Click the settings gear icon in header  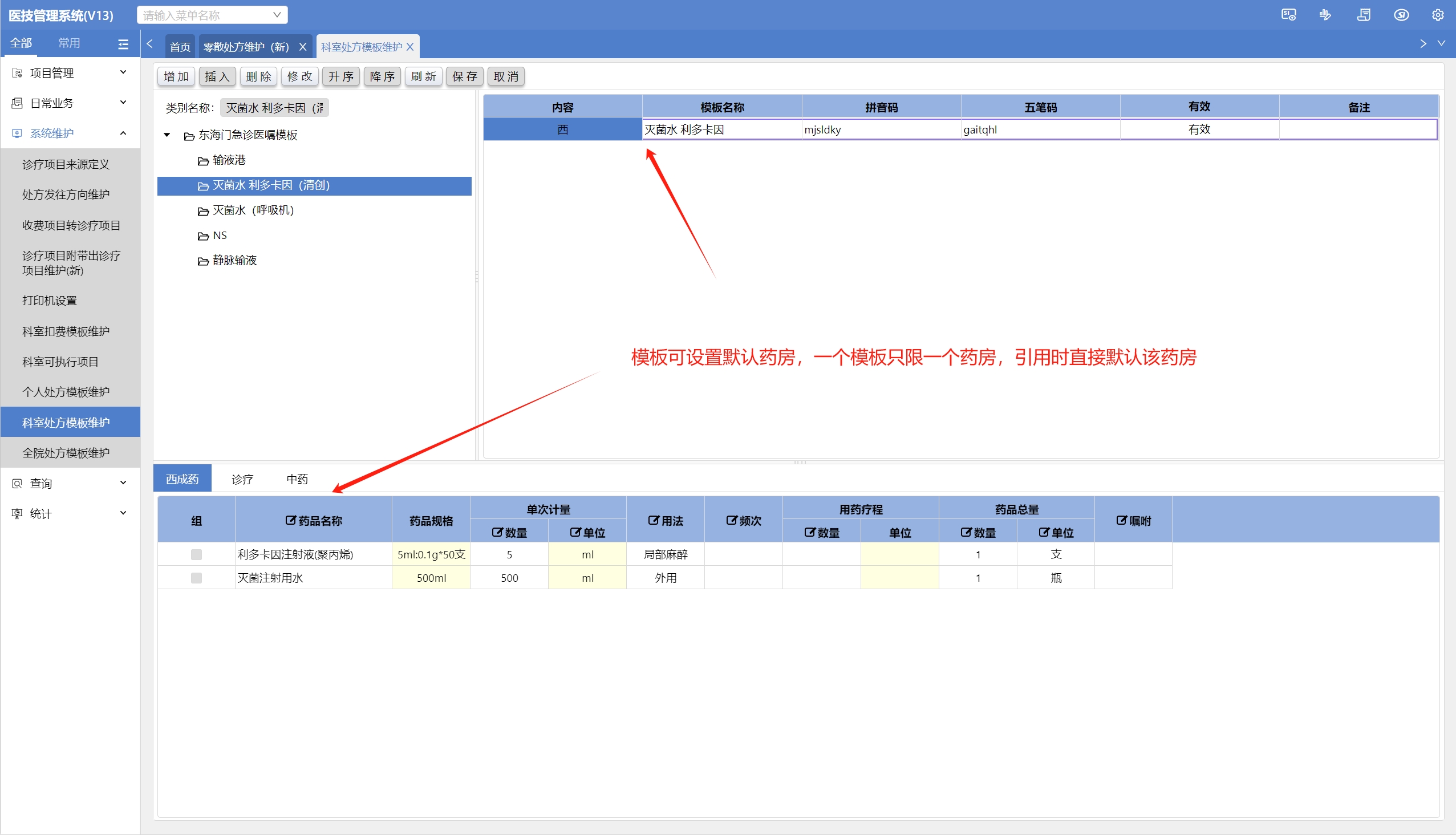click(x=1437, y=15)
